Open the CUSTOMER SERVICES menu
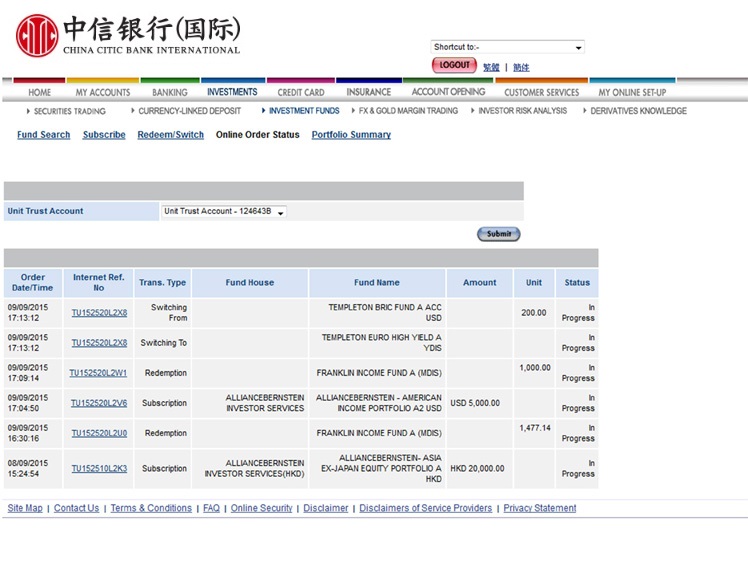The image size is (748, 561). 541,92
